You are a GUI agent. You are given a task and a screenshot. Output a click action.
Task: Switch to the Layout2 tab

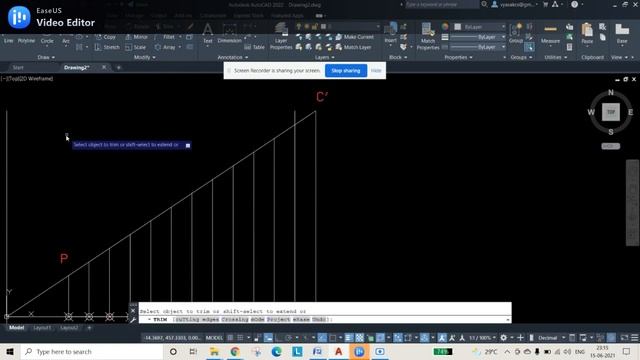click(x=69, y=328)
